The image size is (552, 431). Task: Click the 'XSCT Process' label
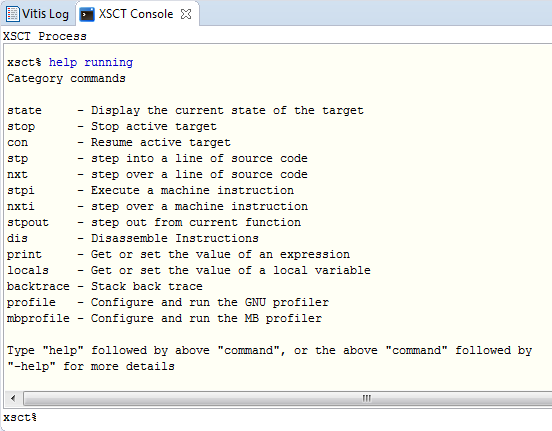(45, 36)
